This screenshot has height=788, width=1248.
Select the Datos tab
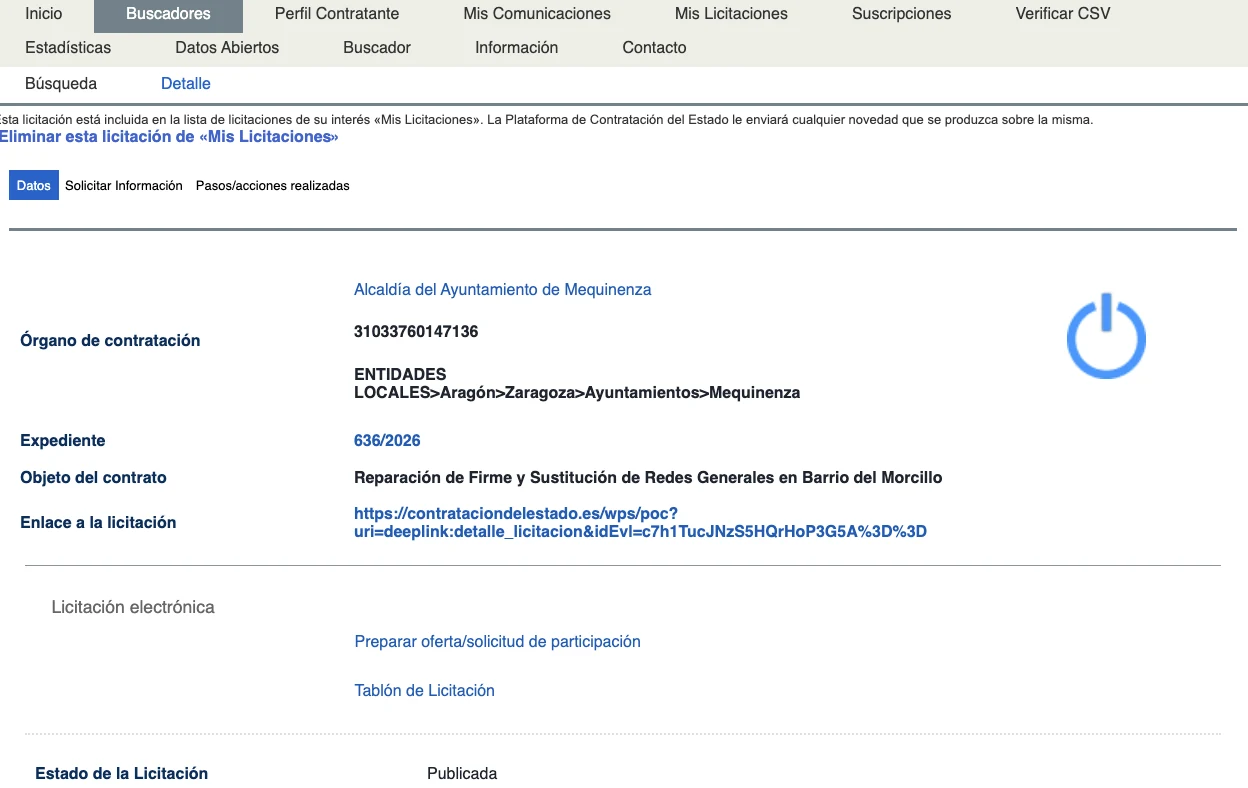pos(34,185)
